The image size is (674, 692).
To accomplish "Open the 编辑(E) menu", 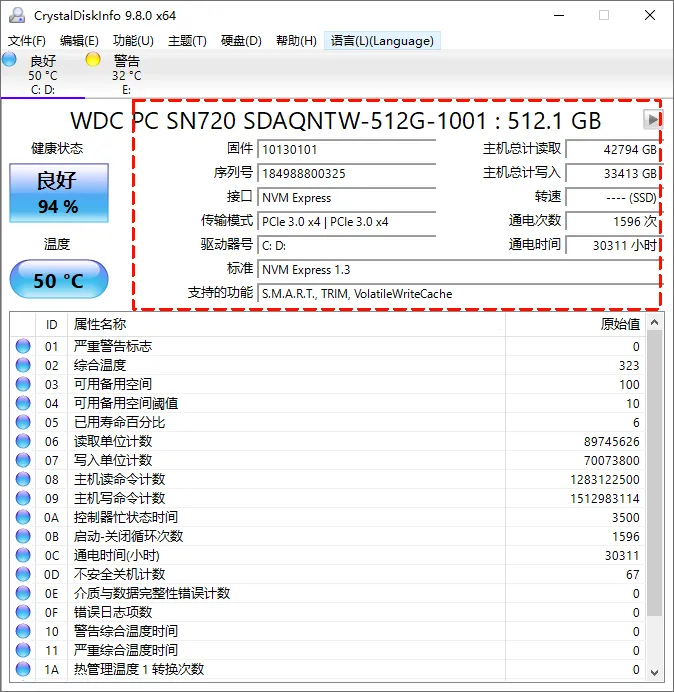I will point(79,41).
